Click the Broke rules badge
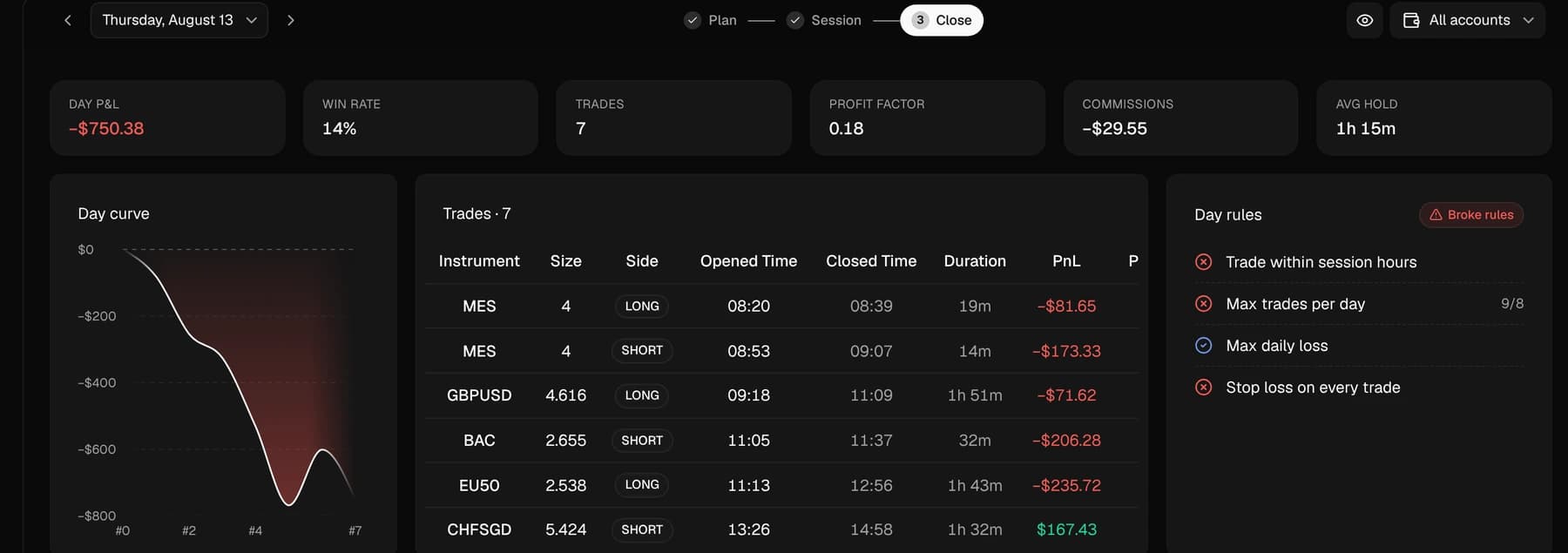The width and height of the screenshot is (1568, 553). (x=1471, y=215)
